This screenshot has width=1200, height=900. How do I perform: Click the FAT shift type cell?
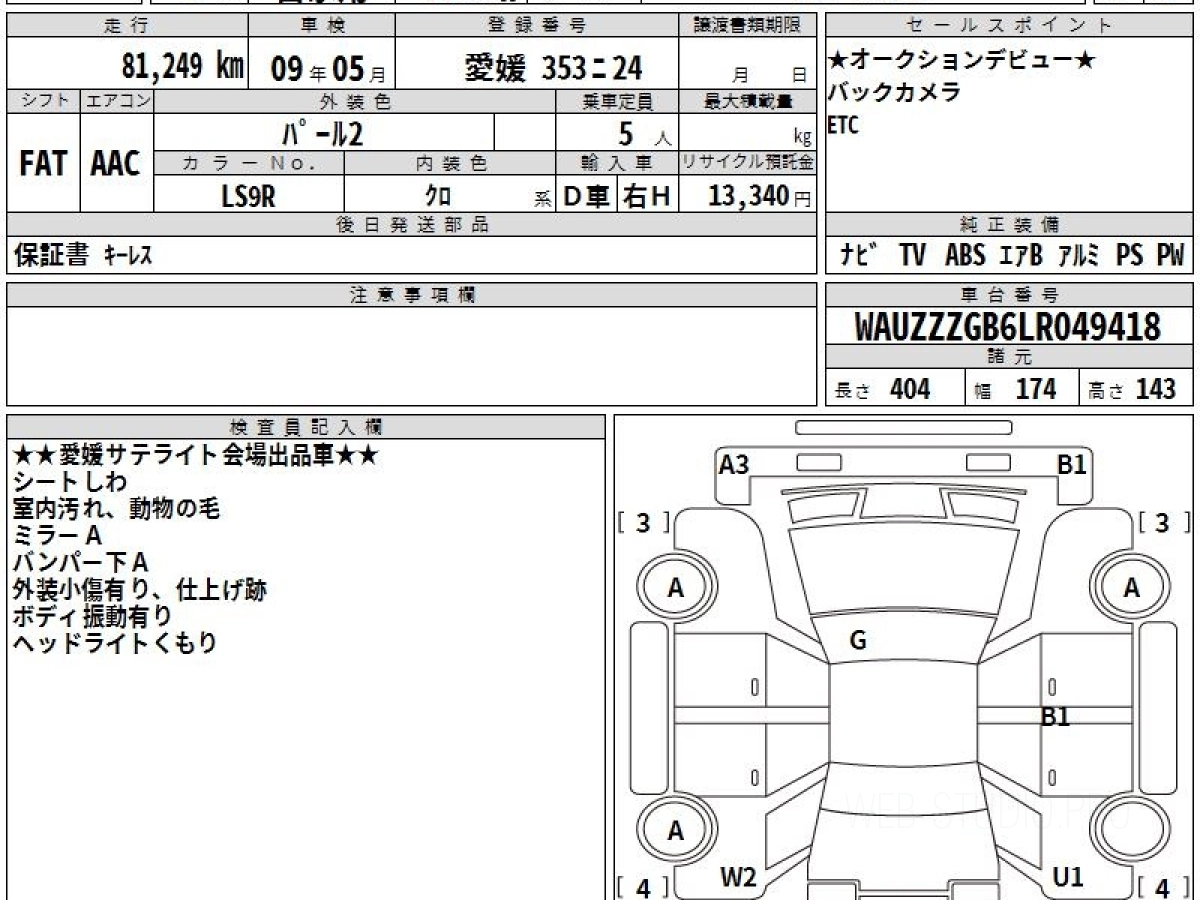pyautogui.click(x=43, y=164)
